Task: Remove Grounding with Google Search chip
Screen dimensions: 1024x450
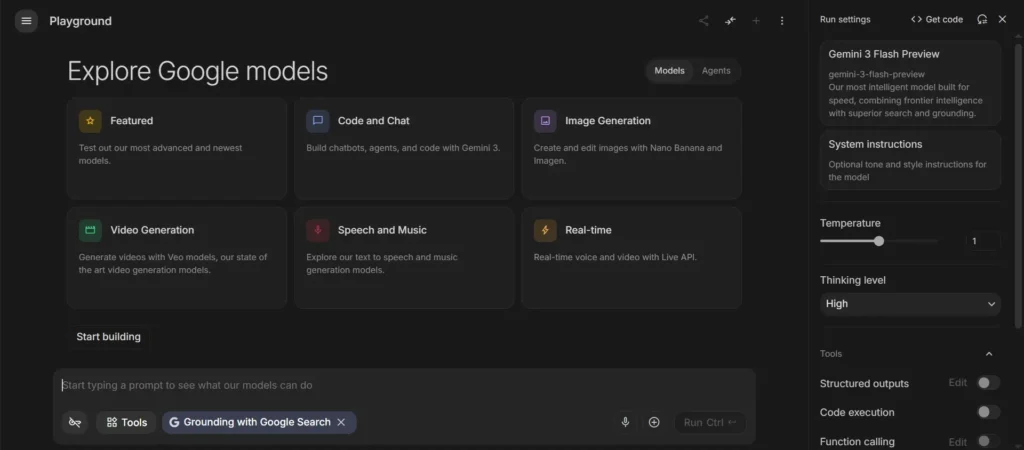Action: 341,423
